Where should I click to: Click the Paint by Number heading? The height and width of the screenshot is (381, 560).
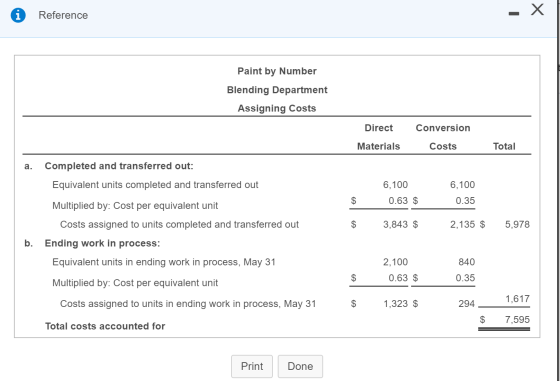277,71
